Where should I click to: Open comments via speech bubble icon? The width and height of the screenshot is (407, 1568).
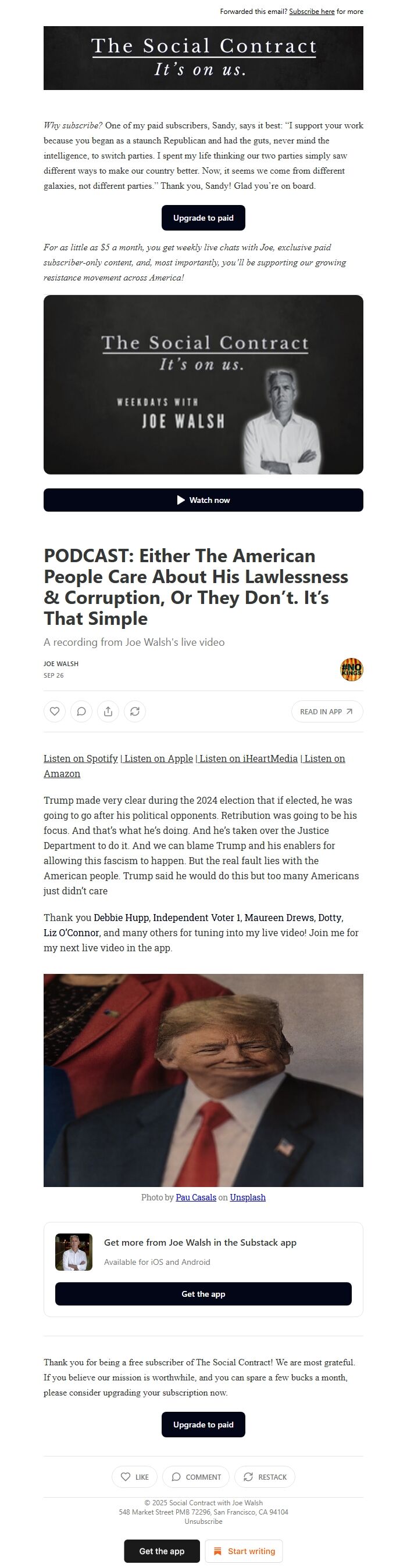click(81, 711)
